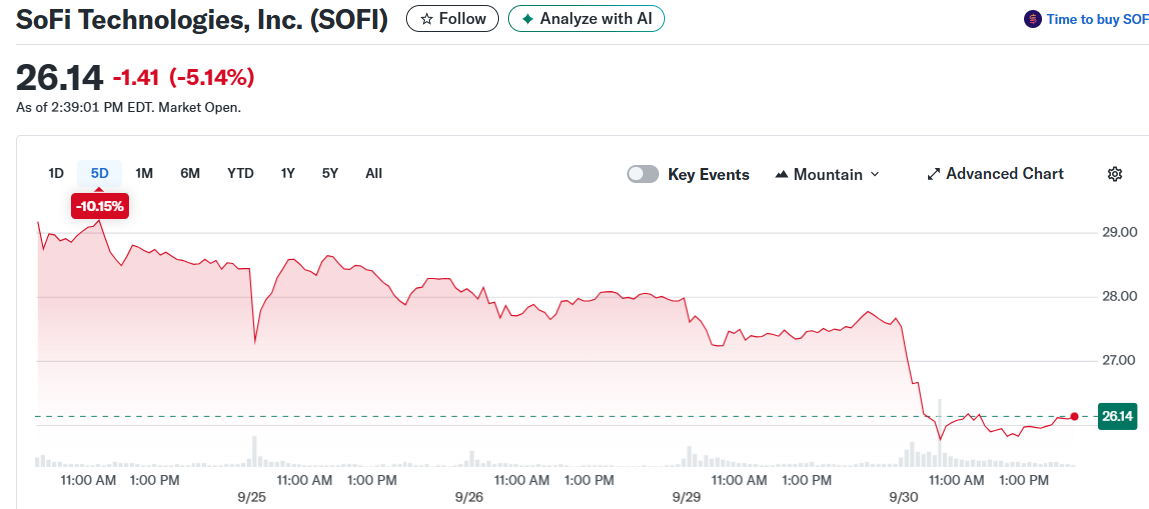Click the sparkle icon in Analyze with AI
The image size is (1149, 509).
528,19
